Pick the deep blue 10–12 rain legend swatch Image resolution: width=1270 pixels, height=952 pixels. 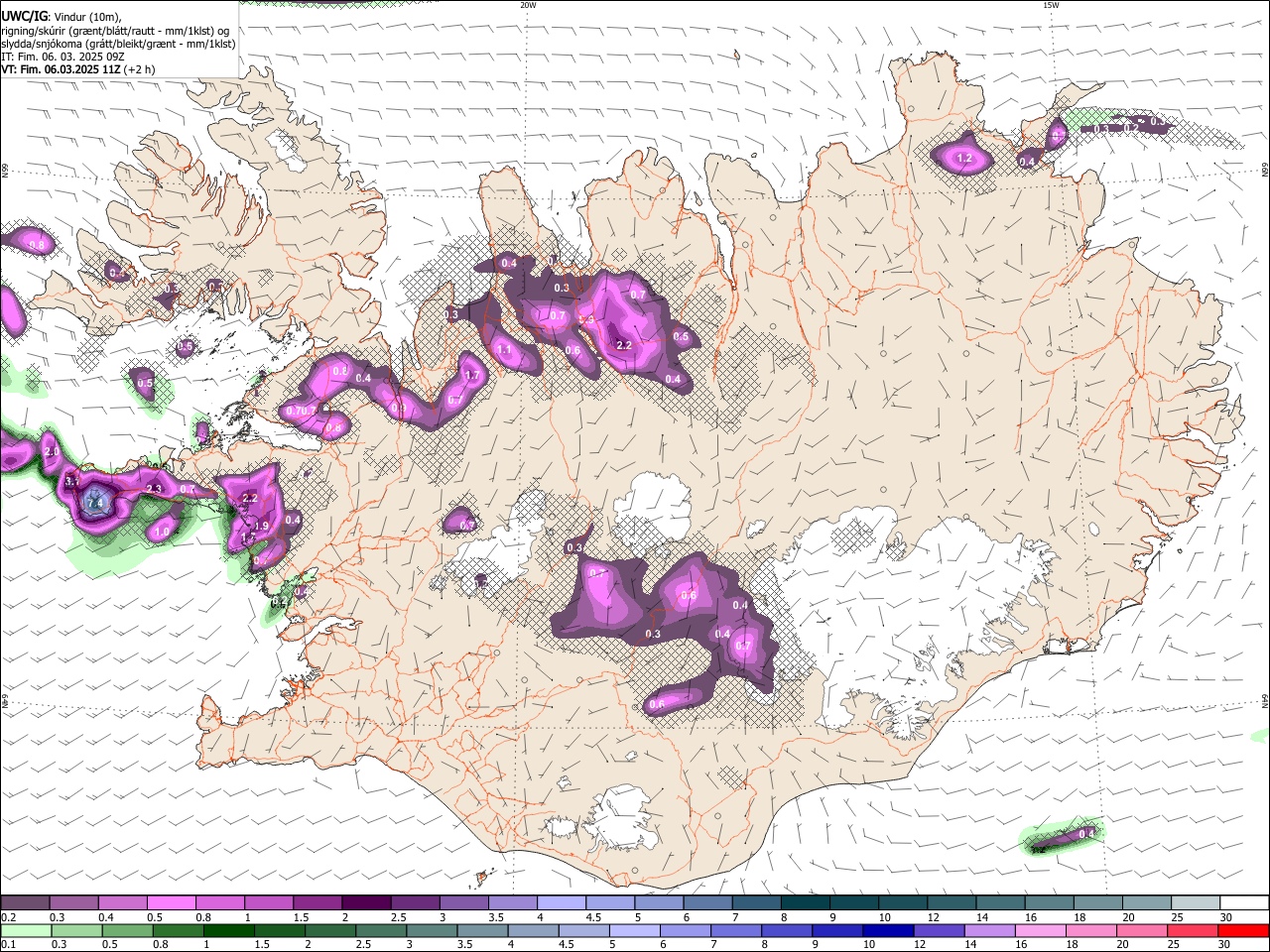[888, 930]
